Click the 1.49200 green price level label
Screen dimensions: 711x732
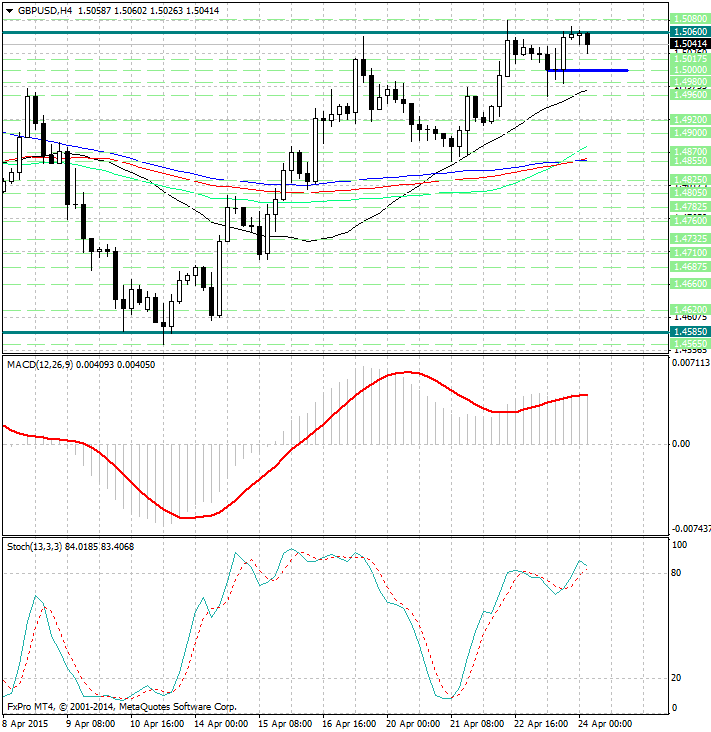click(x=691, y=119)
